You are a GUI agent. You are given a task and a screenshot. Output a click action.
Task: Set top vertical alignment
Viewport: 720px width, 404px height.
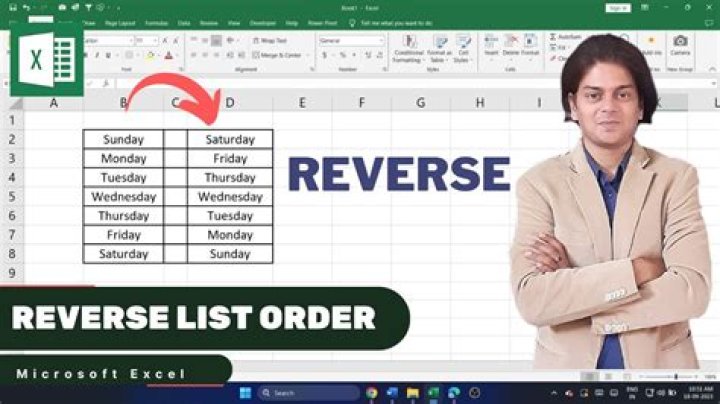click(194, 40)
